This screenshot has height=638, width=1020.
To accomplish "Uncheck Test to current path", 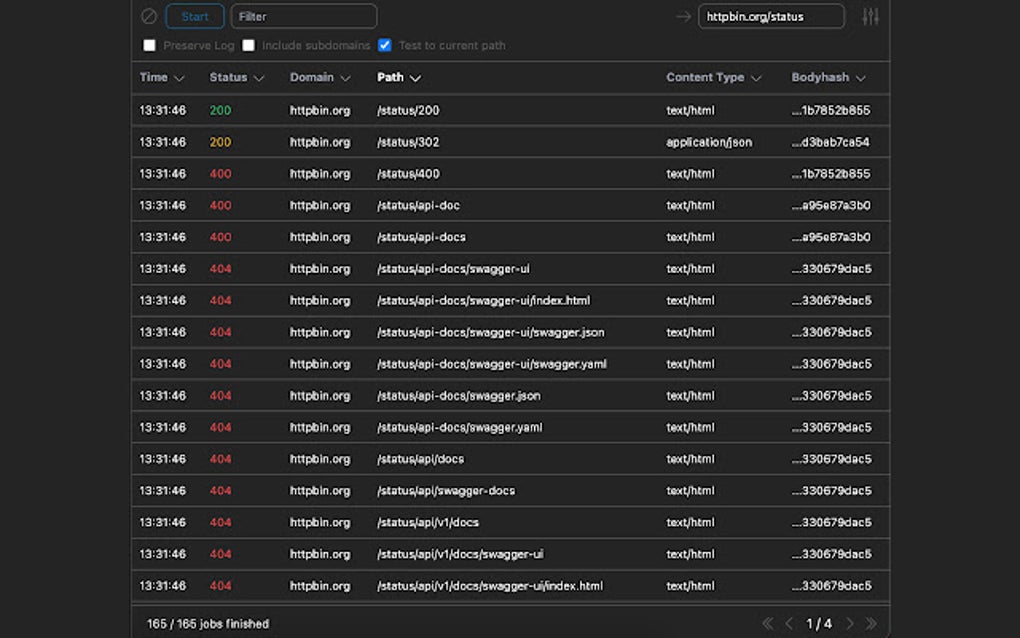I will click(x=385, y=45).
